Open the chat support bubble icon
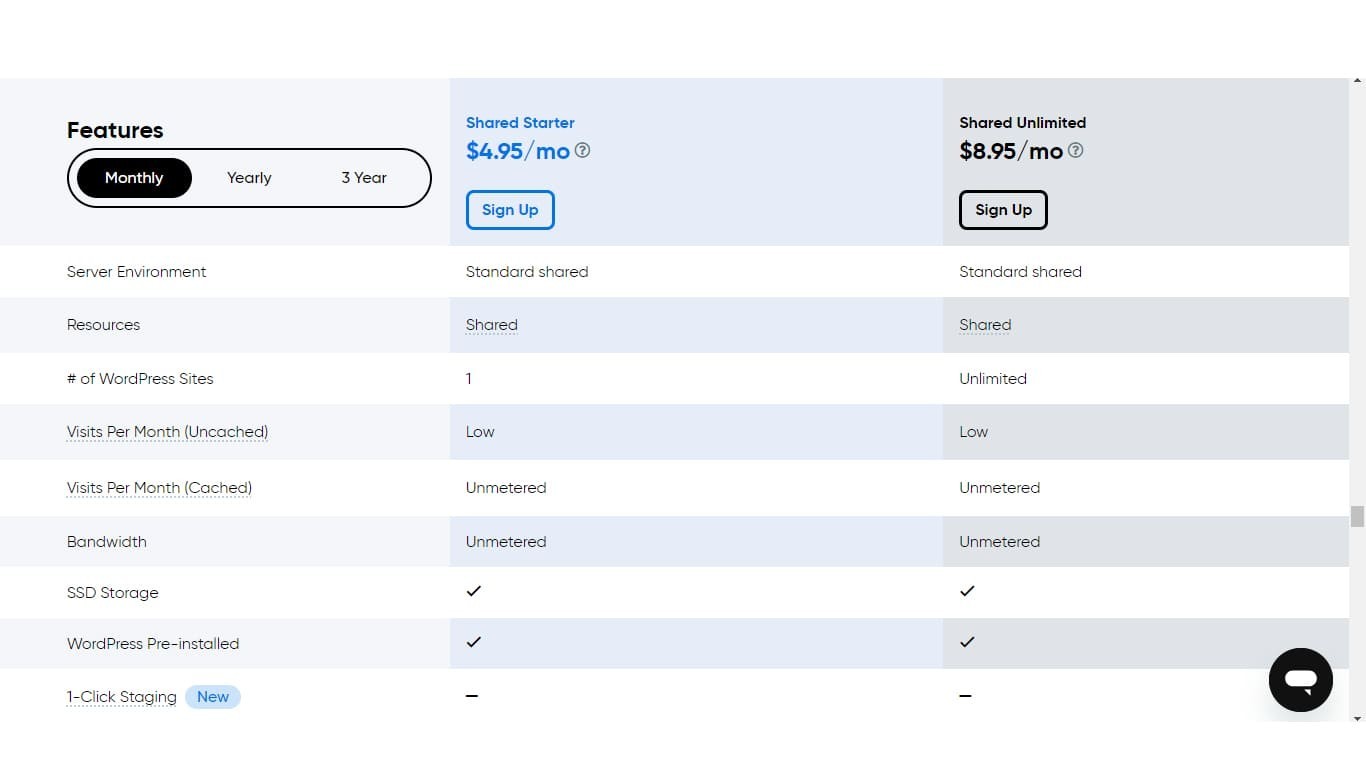 [x=1300, y=680]
